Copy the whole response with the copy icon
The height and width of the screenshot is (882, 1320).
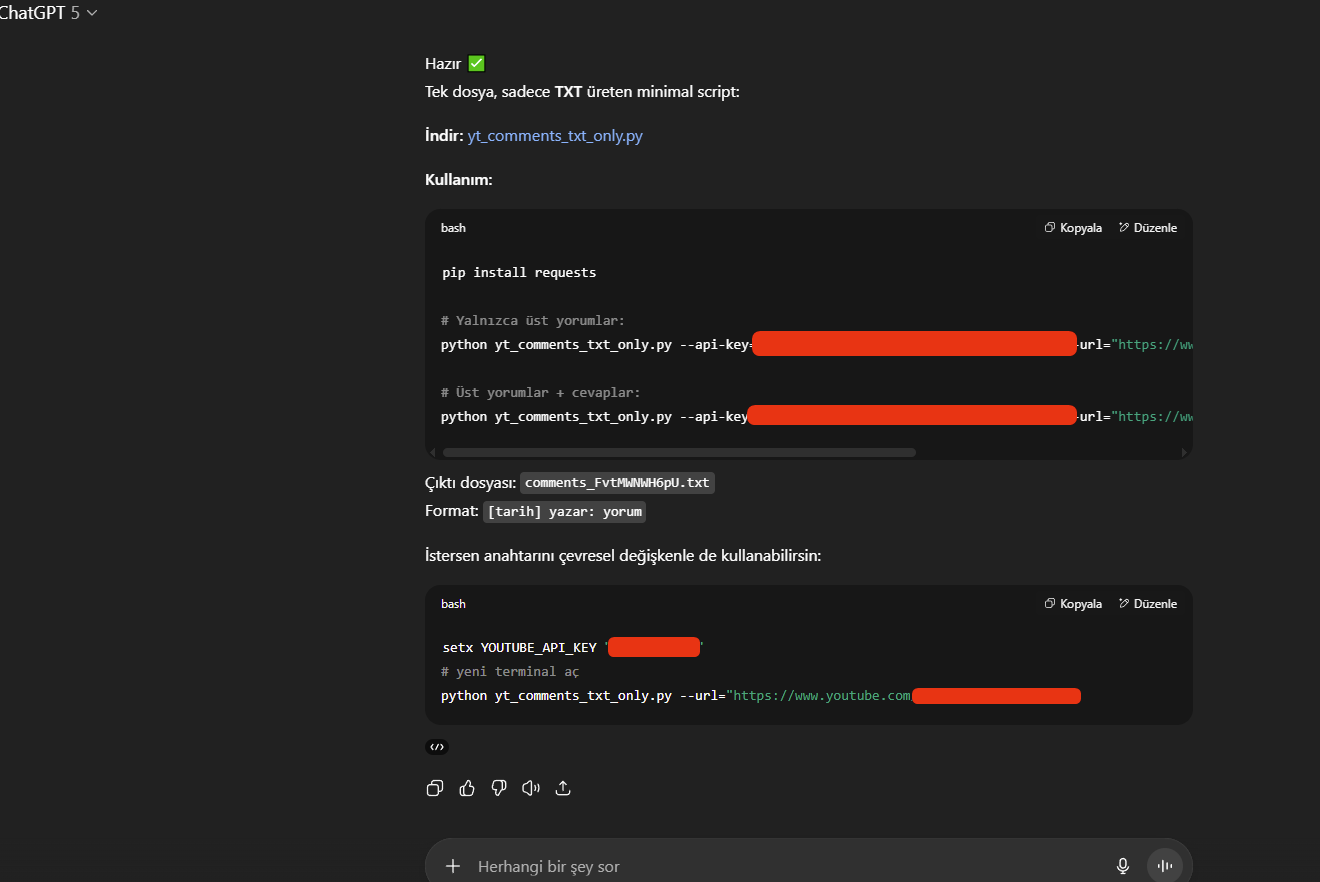coord(435,788)
